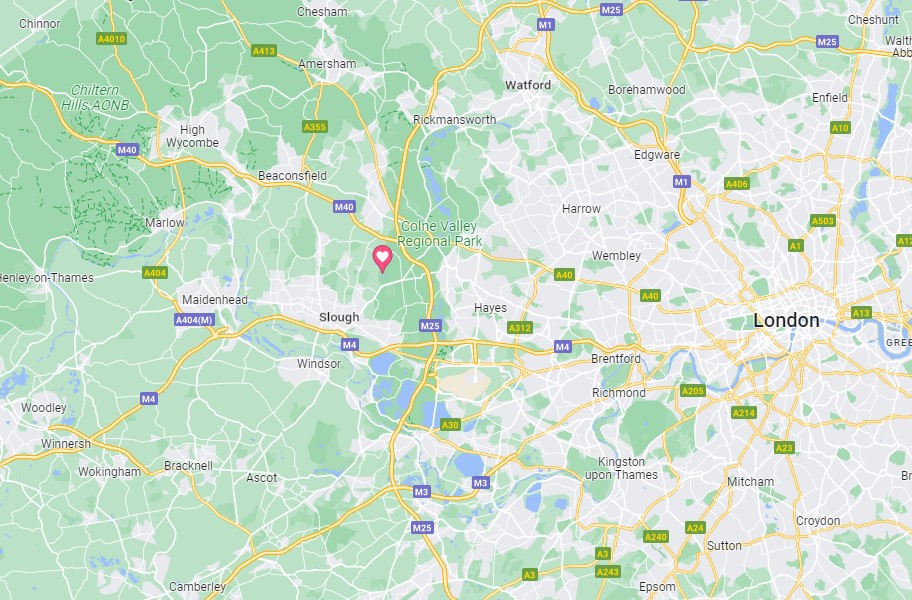Click the A312 road shield near Hayes
The height and width of the screenshot is (600, 912).
pyautogui.click(x=520, y=327)
